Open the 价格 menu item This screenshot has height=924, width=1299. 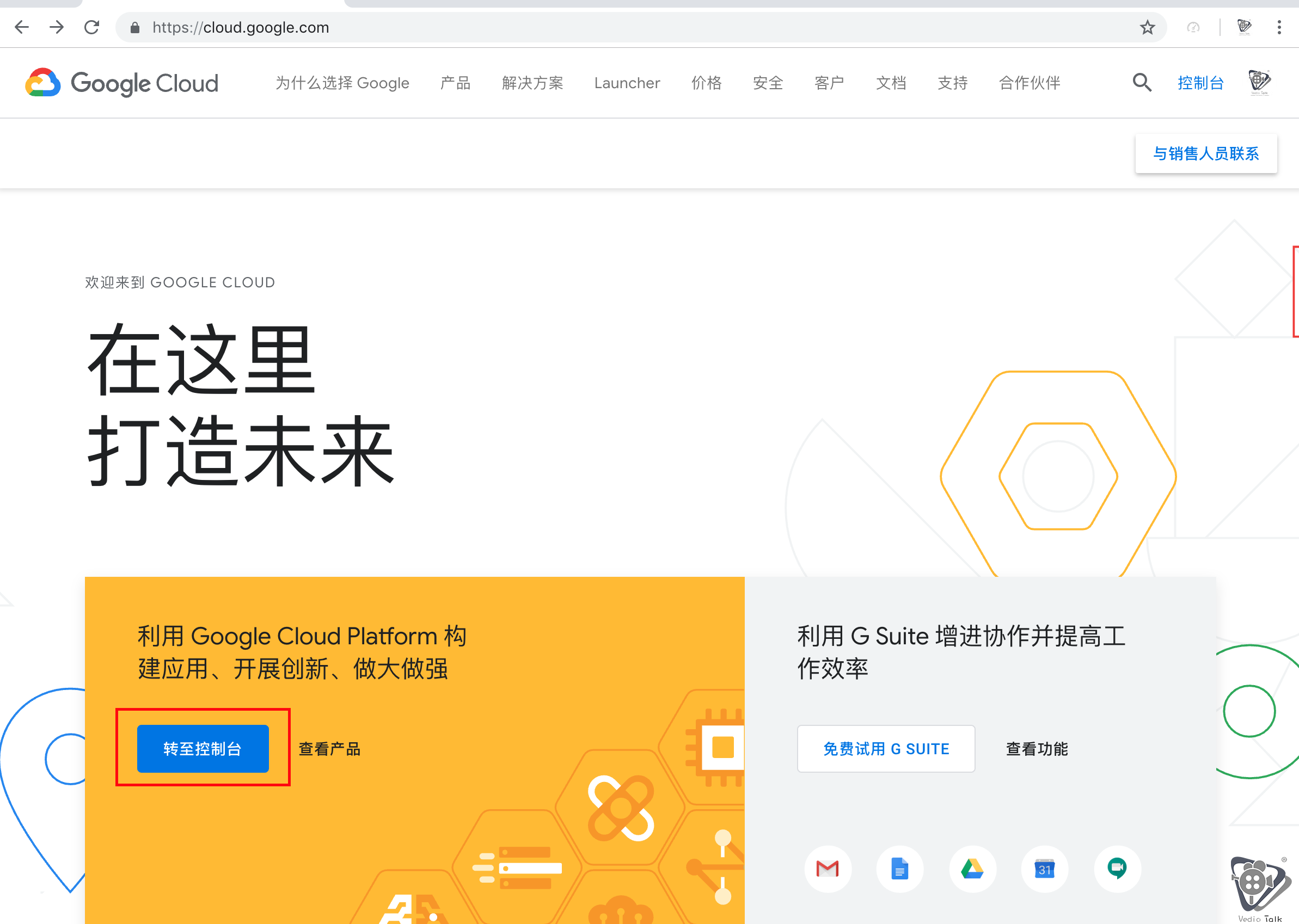[x=706, y=83]
